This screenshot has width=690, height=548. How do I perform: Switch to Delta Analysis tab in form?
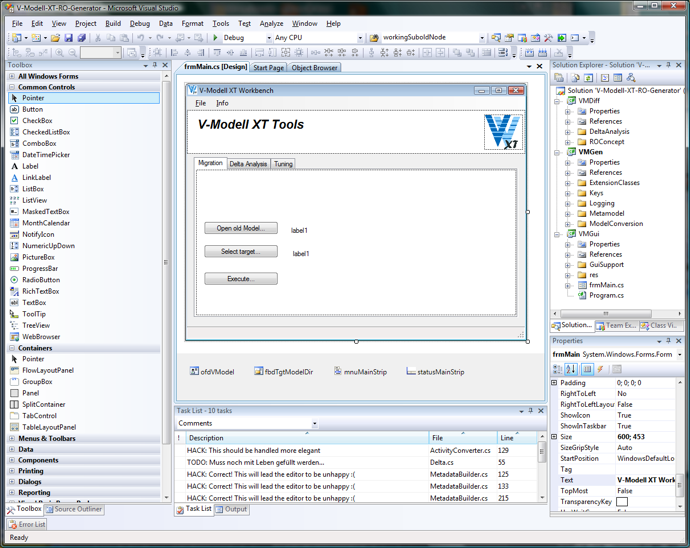(248, 164)
